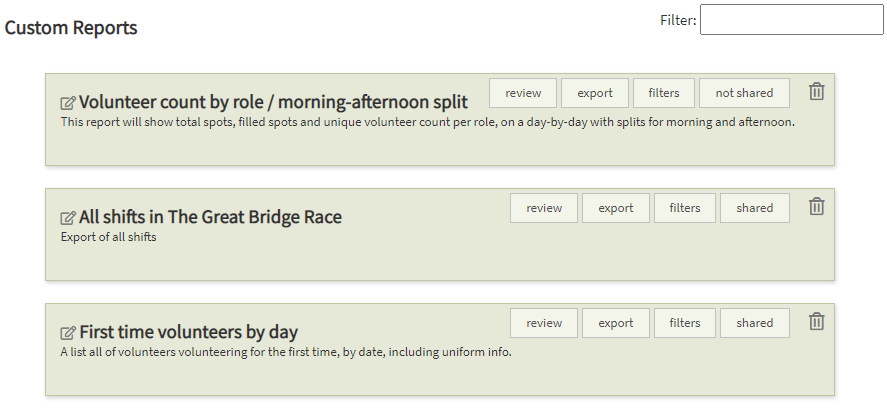887x417 pixels.
Task: Toggle 'not shared' status on Volunteer count report
Action: click(744, 93)
